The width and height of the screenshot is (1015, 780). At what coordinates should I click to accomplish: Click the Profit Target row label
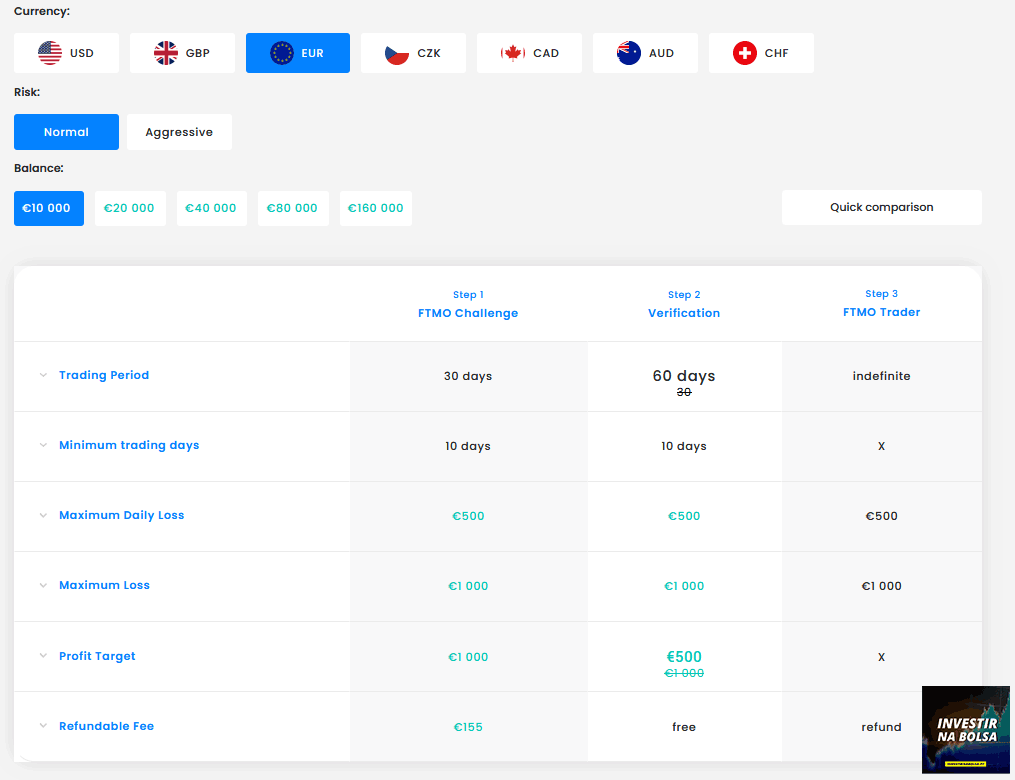(x=97, y=656)
